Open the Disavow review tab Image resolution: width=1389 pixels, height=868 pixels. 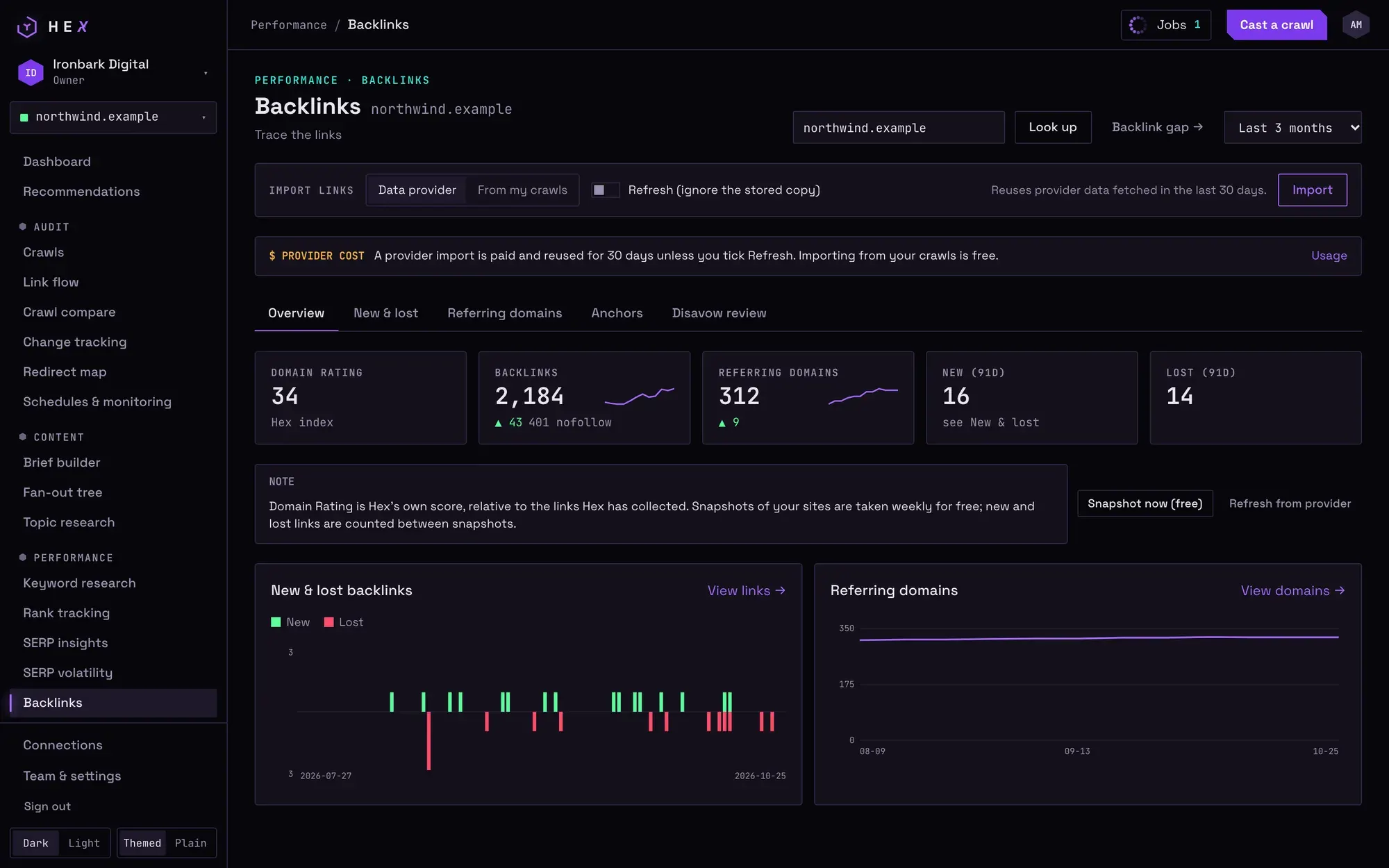tap(719, 313)
